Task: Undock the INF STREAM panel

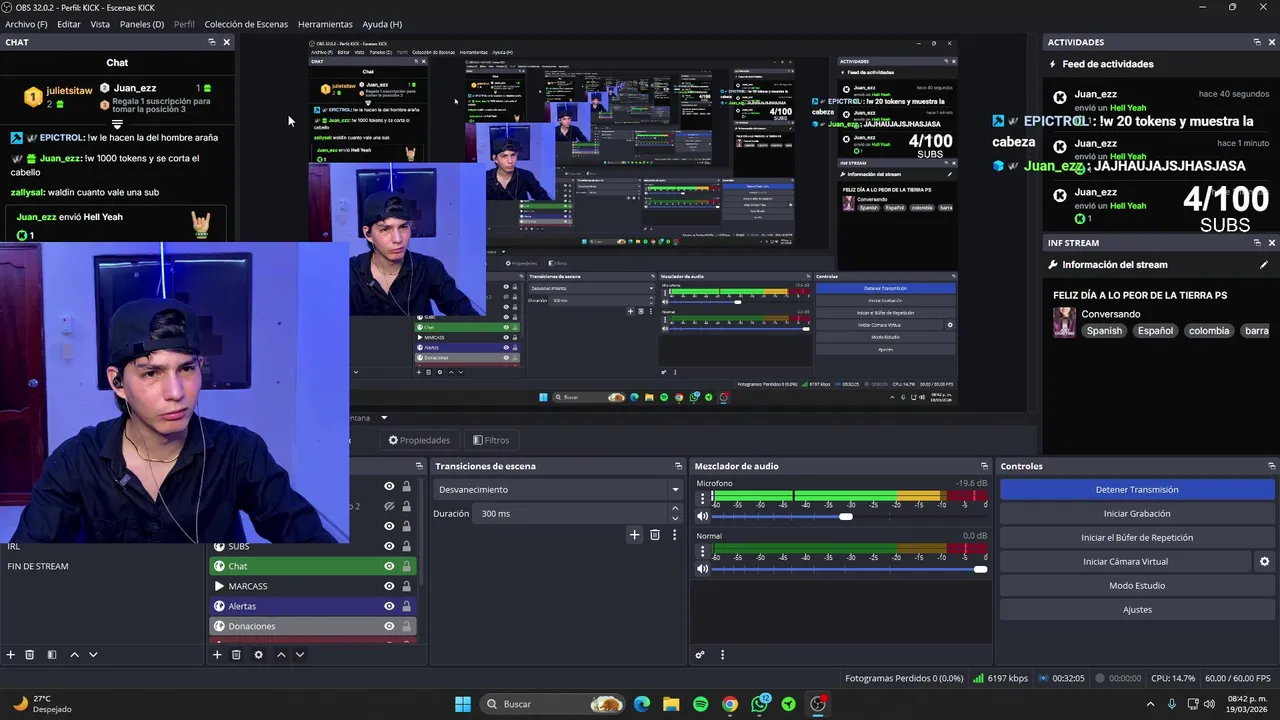Action: tap(1257, 243)
